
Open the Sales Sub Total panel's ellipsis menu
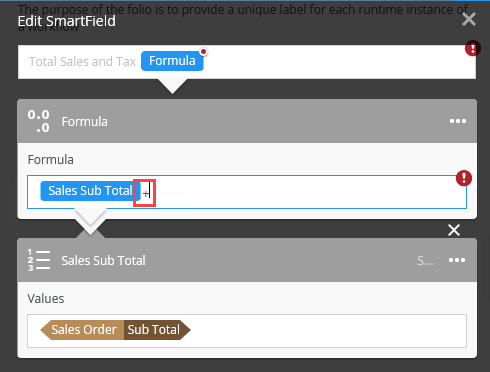457,260
